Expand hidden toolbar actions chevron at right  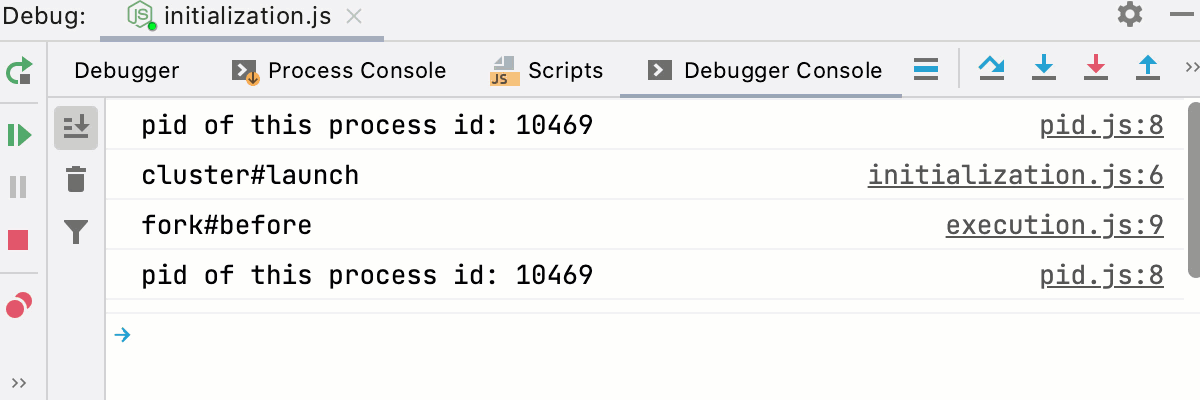1190,68
